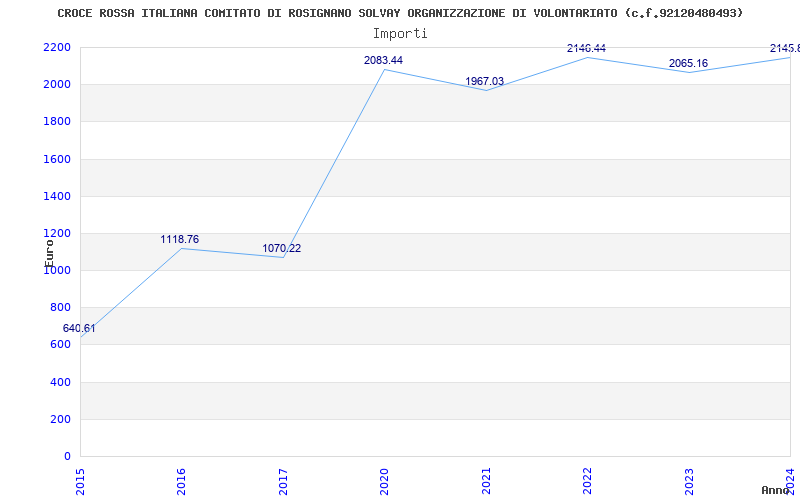
Task: Click the 600 y-axis tick label
Action: pyautogui.click(x=60, y=345)
